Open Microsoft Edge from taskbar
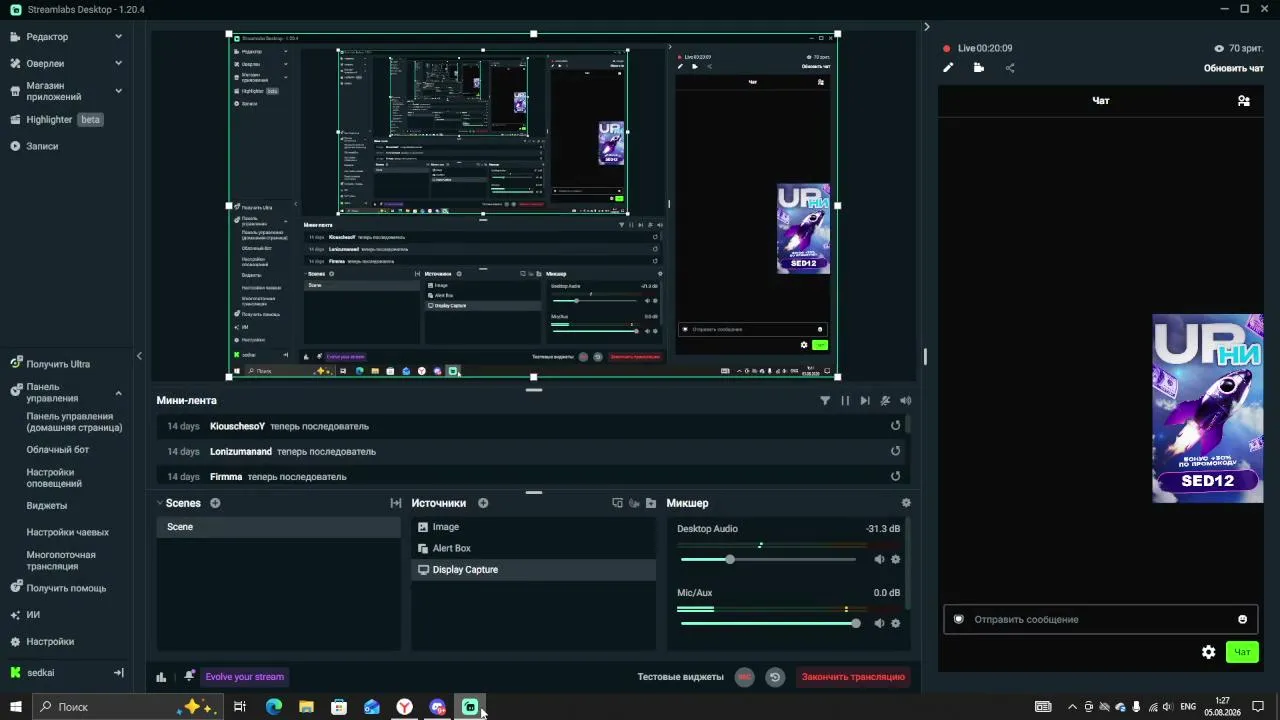Screen dimensions: 1280x720 click(x=273, y=707)
